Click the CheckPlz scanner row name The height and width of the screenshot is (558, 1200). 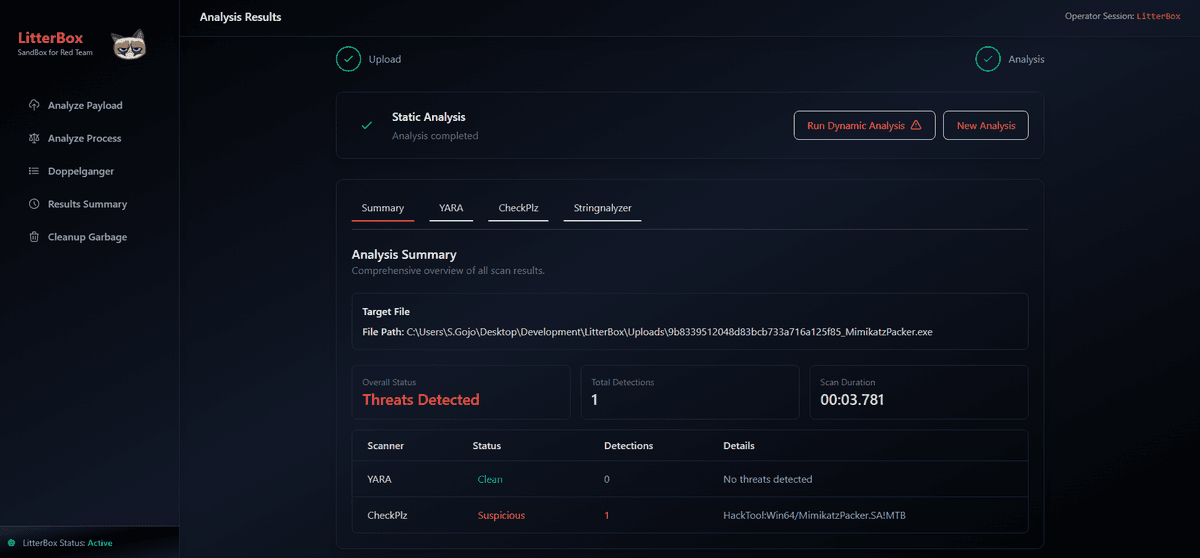[385, 515]
